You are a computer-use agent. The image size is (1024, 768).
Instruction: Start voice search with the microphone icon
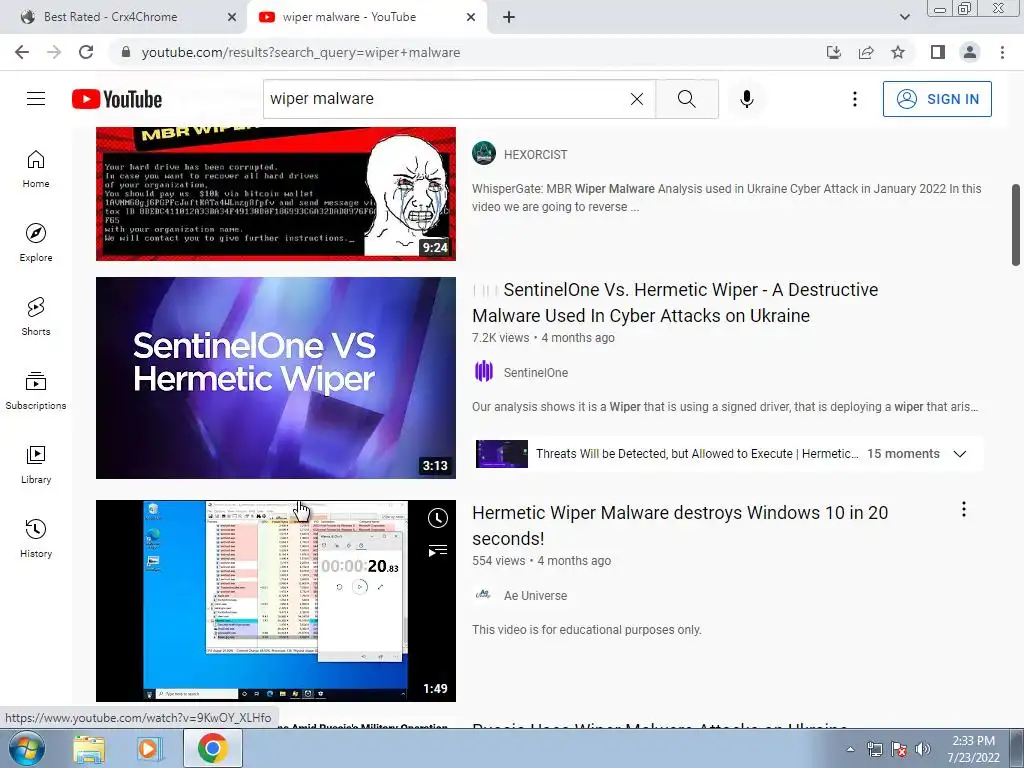click(x=747, y=99)
